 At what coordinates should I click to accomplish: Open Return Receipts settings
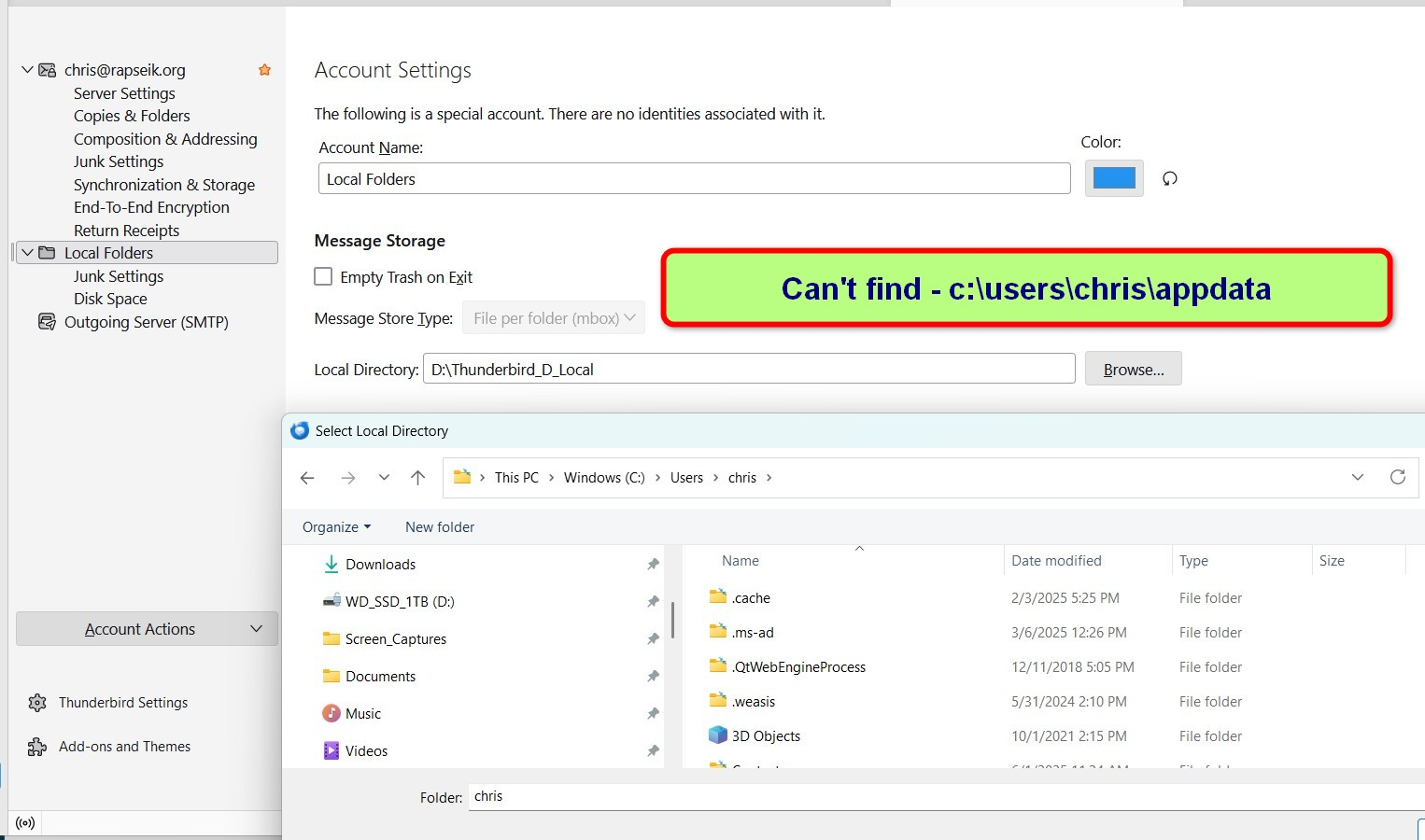[x=126, y=231]
